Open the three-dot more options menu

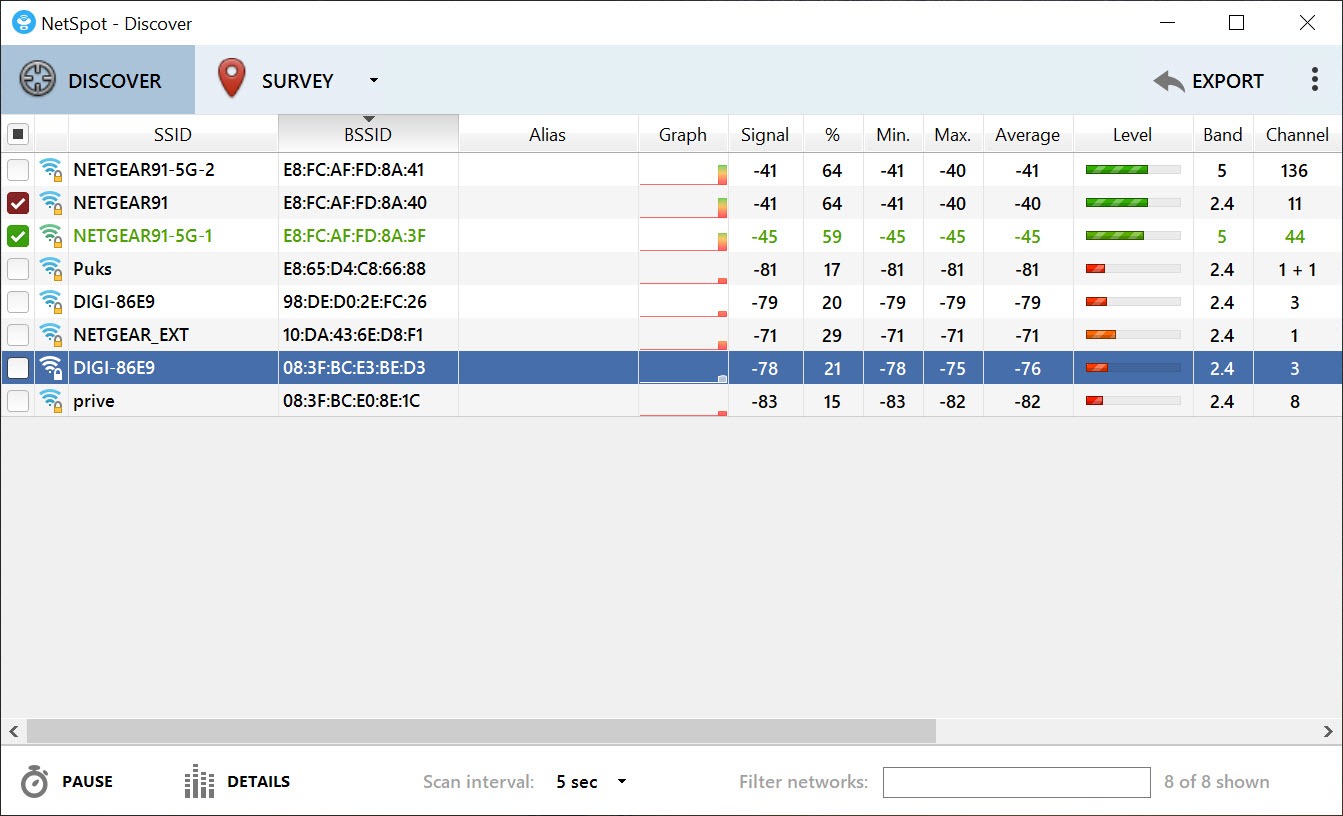(x=1314, y=80)
